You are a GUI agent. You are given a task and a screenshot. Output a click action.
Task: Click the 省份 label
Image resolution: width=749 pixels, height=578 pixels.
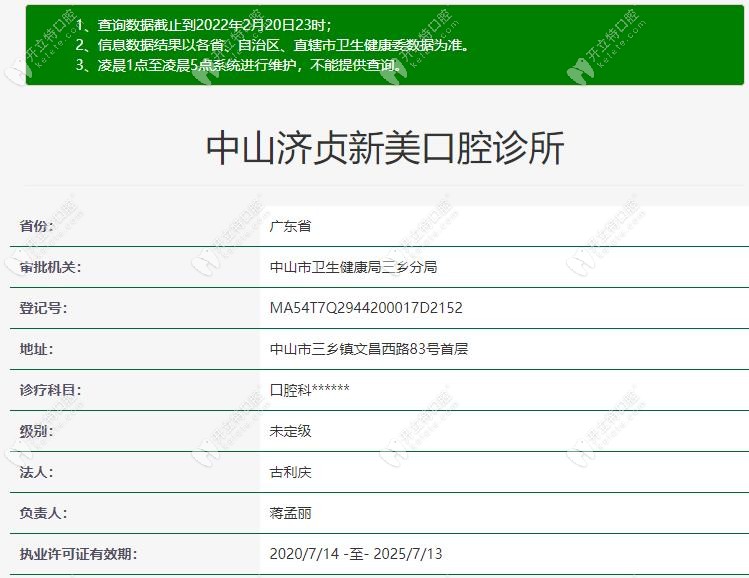pos(37,226)
